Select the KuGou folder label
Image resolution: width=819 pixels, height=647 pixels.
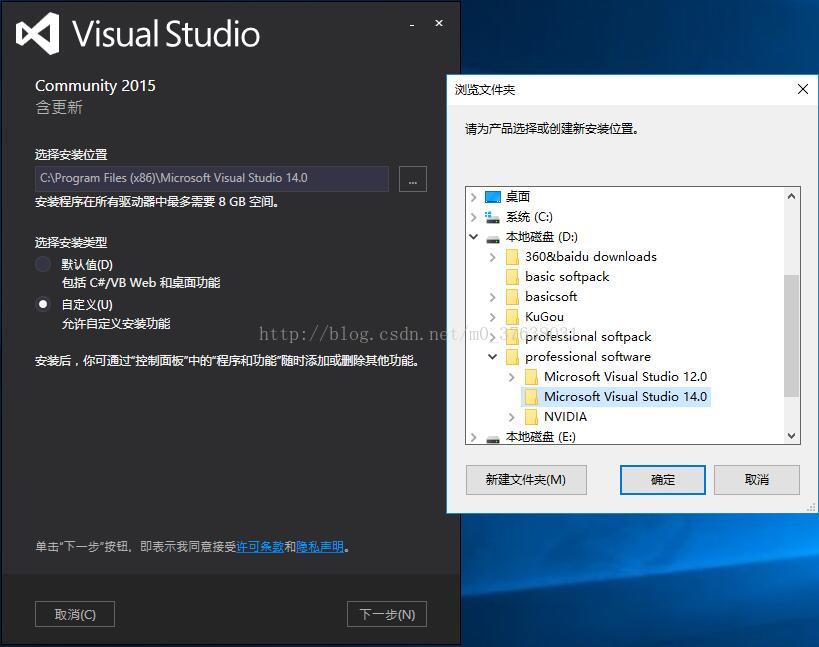(x=544, y=317)
